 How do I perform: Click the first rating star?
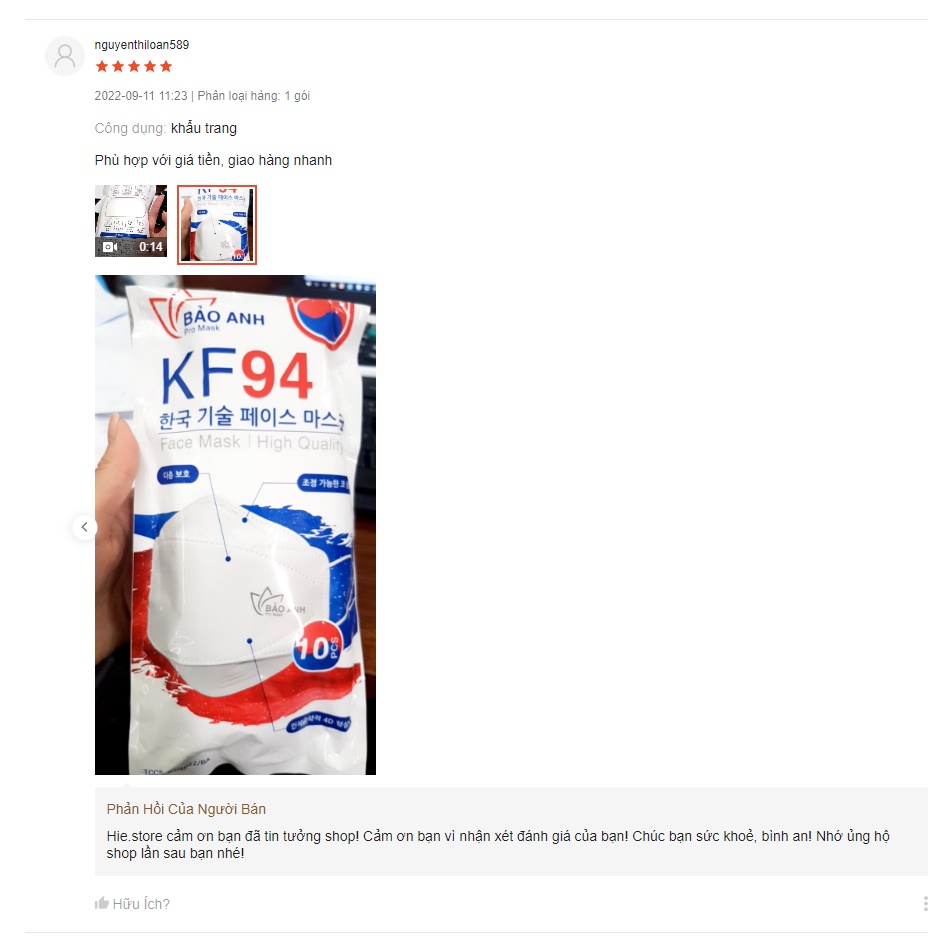click(102, 67)
